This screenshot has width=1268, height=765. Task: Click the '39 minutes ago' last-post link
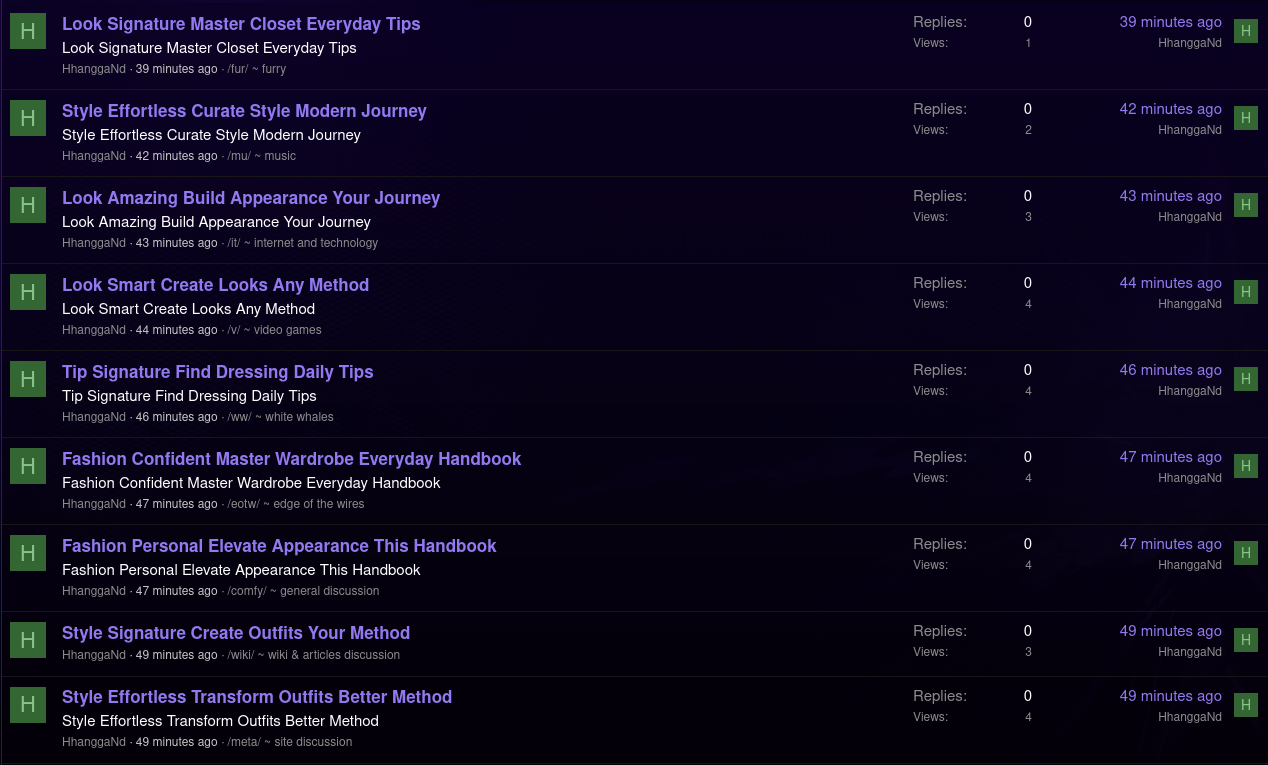pyautogui.click(x=1170, y=22)
